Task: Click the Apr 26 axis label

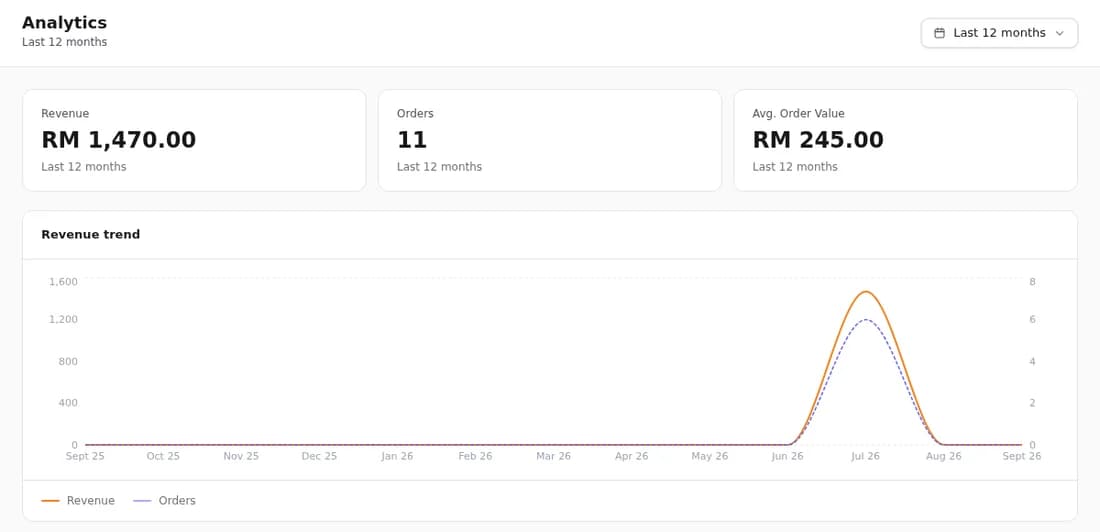Action: pos(631,456)
